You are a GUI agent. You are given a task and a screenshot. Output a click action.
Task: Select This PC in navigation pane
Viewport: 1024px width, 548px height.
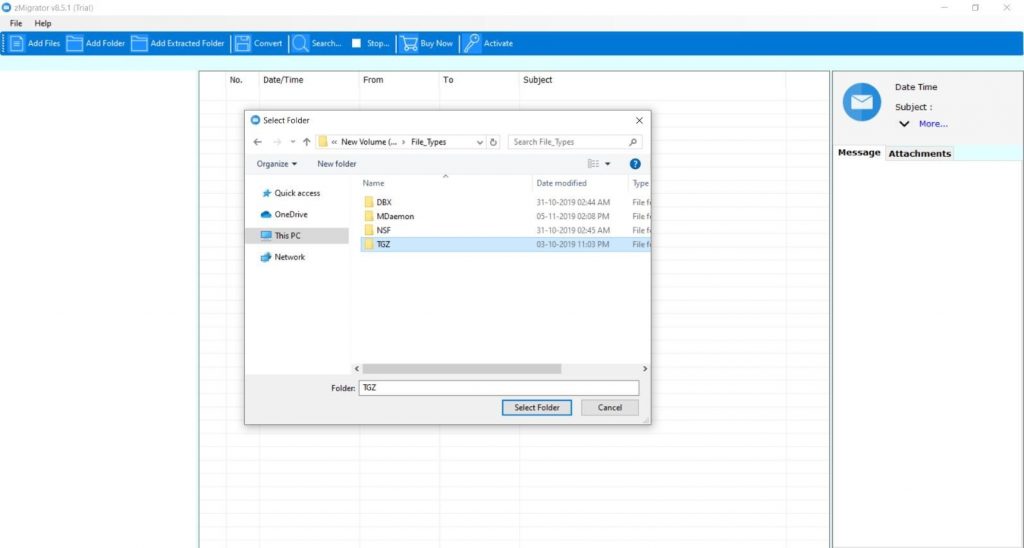pos(297,236)
